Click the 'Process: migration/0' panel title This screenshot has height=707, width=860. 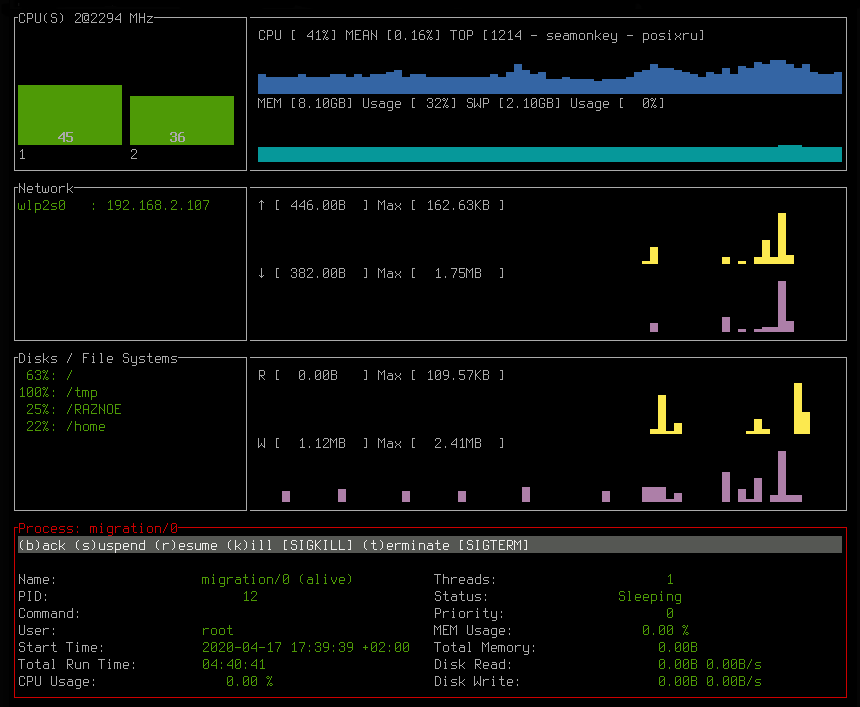[x=98, y=528]
